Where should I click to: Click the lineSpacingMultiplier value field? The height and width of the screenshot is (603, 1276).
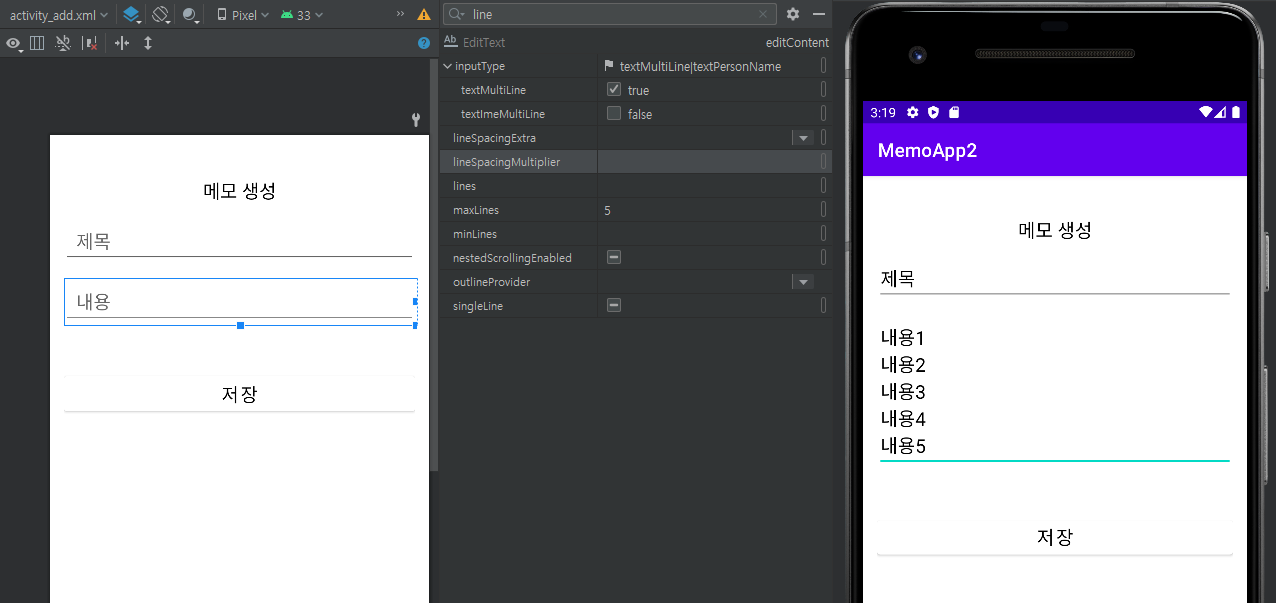click(707, 162)
